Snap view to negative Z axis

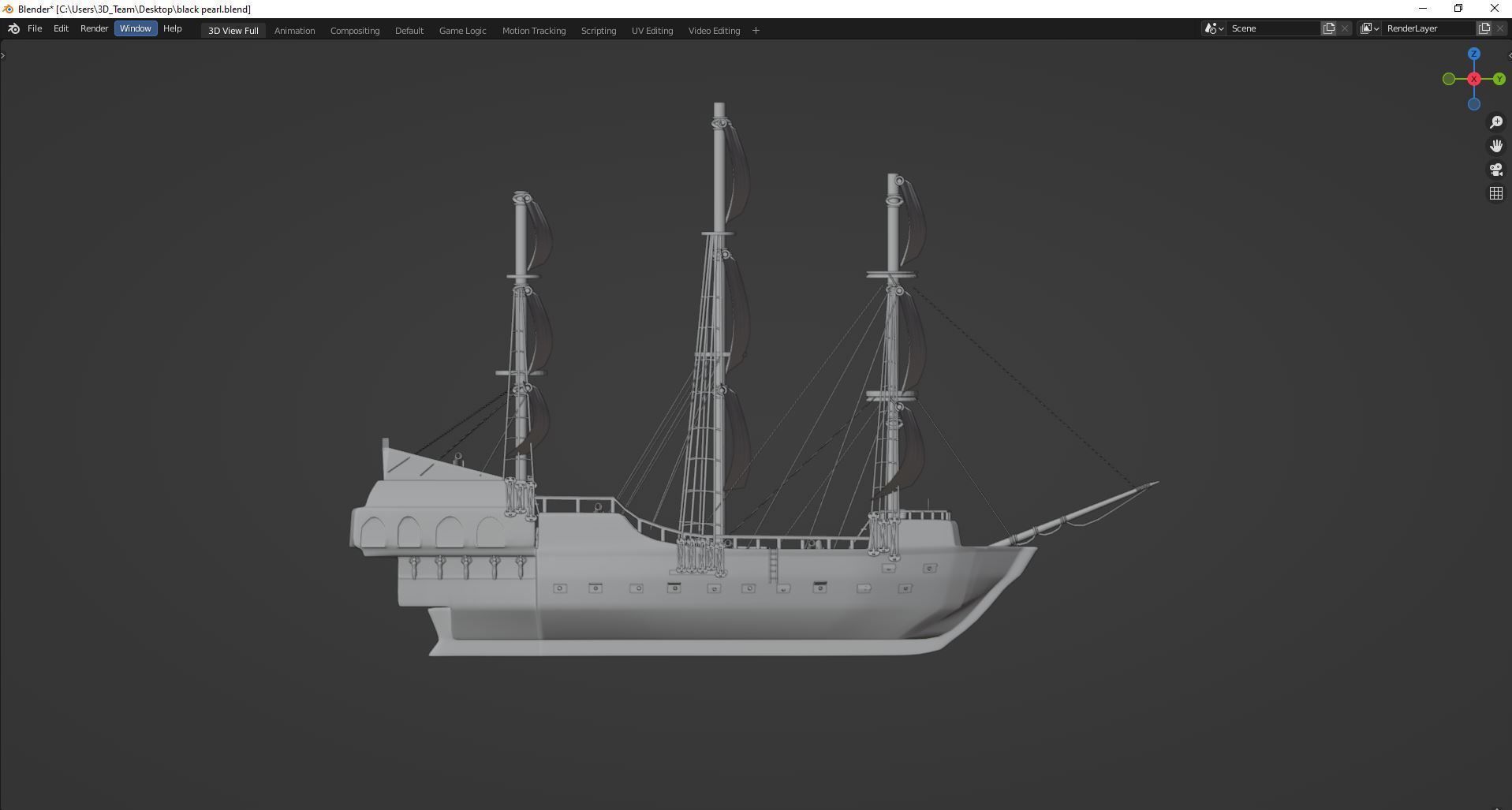[1474, 104]
